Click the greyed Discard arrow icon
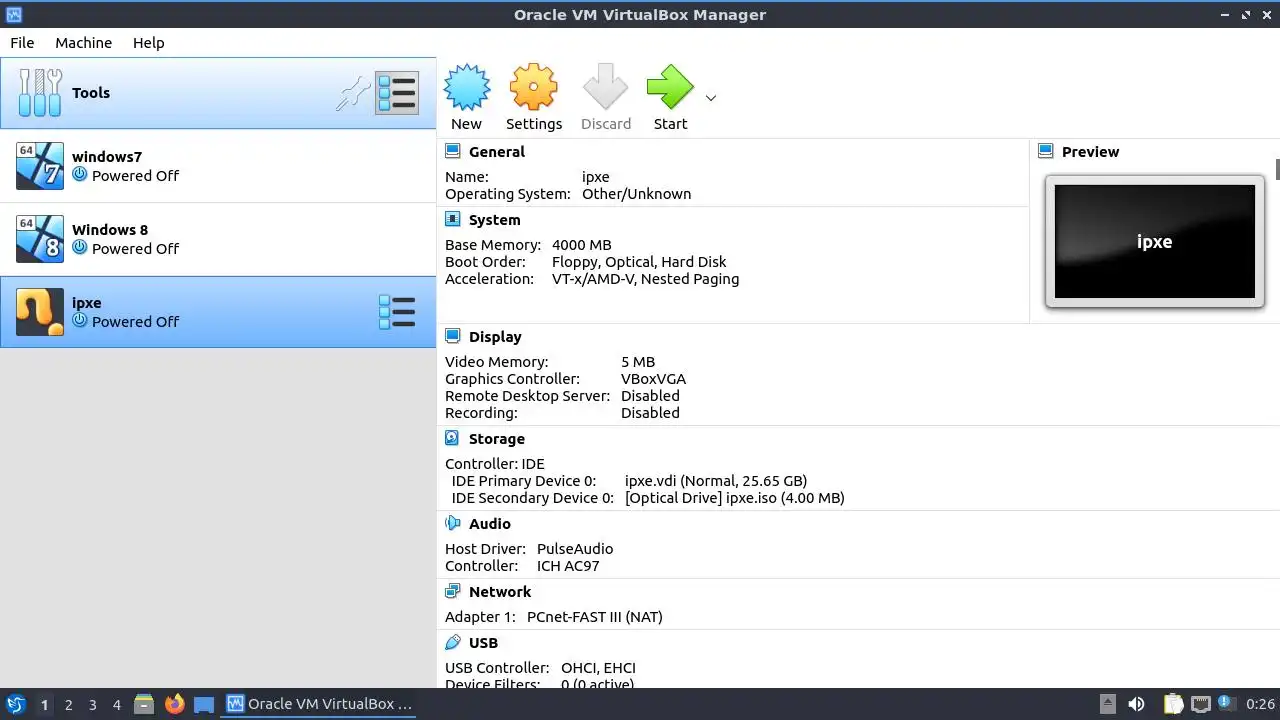 tap(605, 88)
